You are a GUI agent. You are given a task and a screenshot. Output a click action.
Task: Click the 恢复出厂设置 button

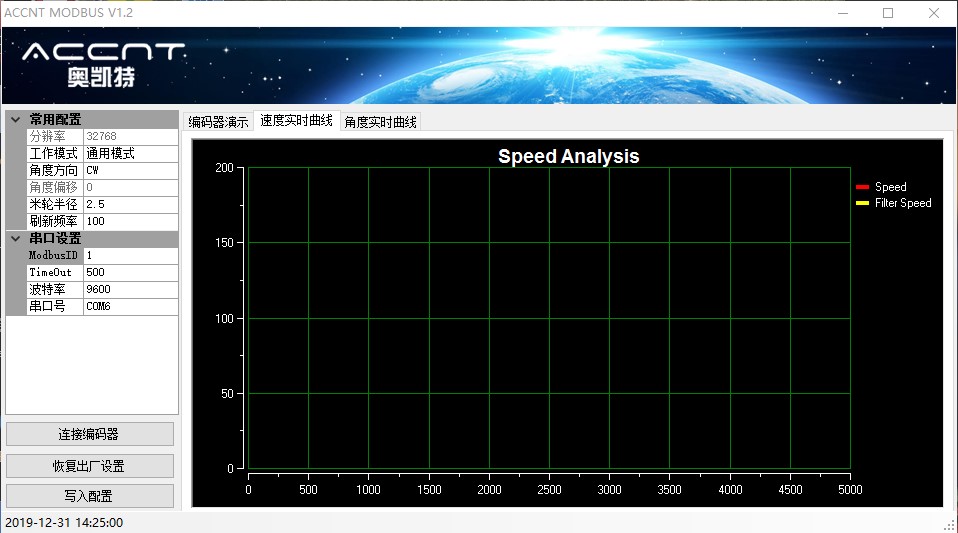pyautogui.click(x=89, y=466)
